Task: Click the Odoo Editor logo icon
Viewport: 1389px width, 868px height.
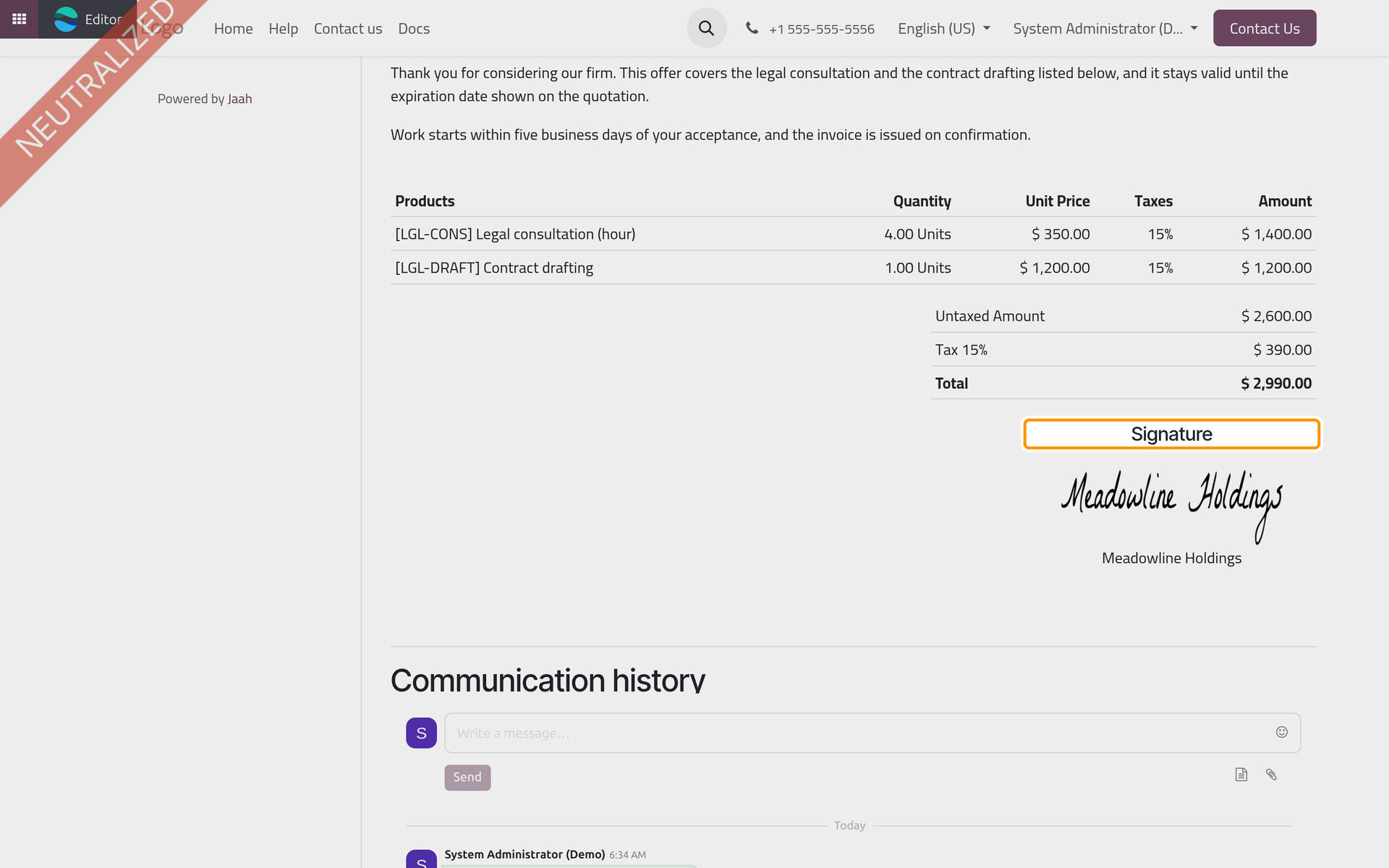Action: (66, 20)
